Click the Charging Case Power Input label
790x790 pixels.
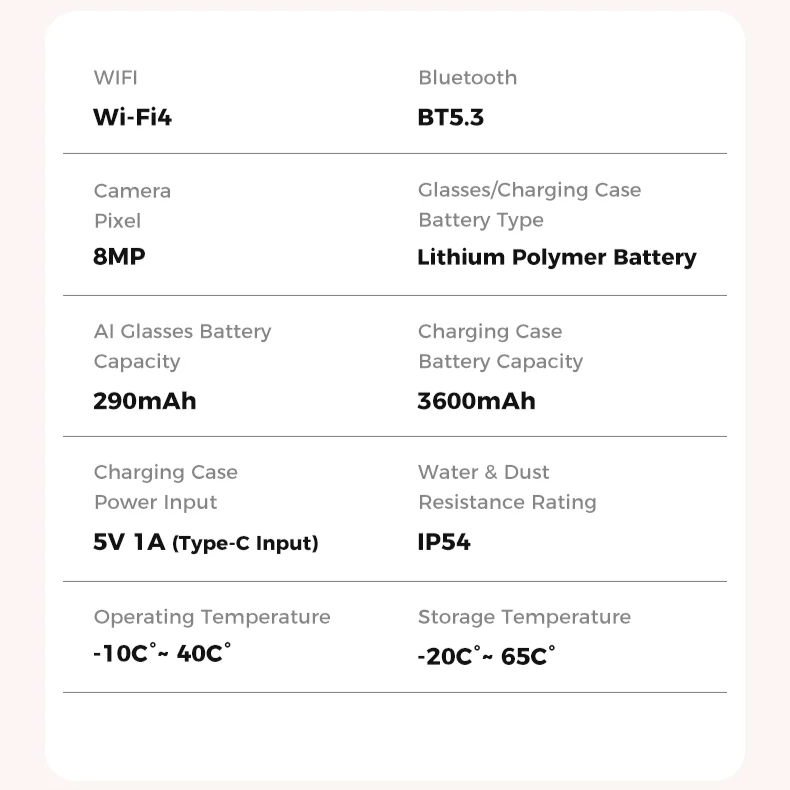pos(165,487)
